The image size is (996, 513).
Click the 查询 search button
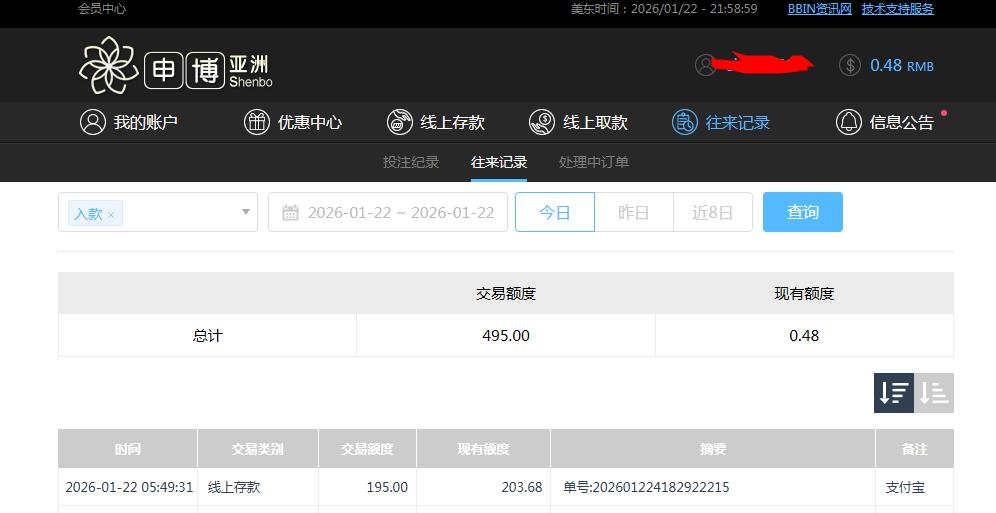pos(803,212)
